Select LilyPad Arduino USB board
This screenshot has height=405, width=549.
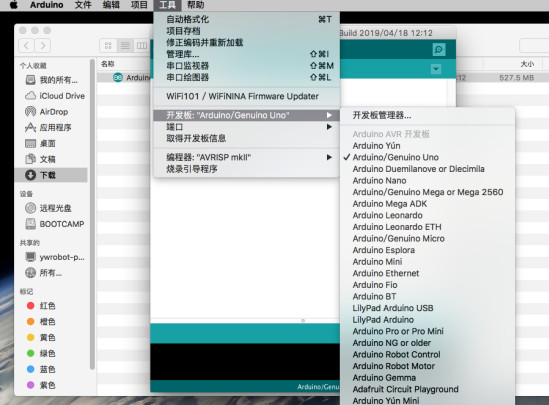[x=428, y=308]
